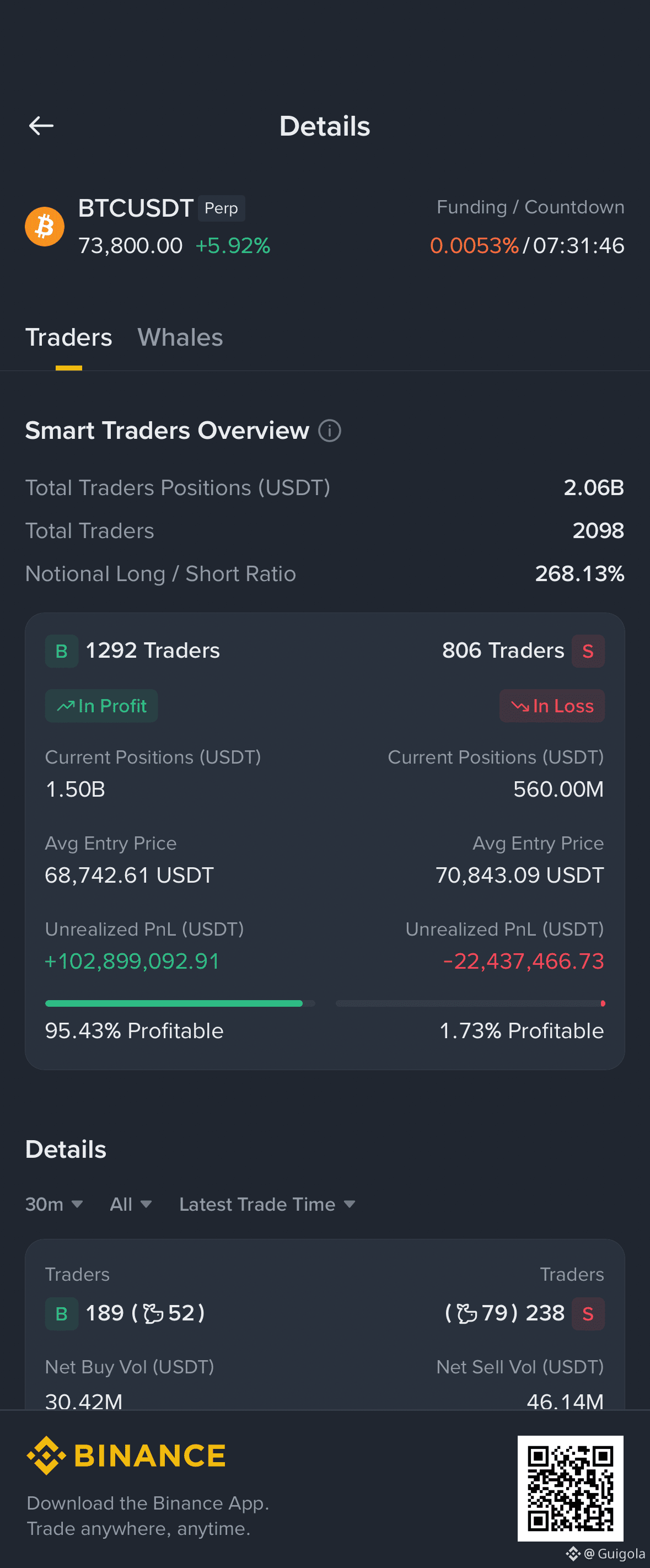
Task: Switch to the Whales tab
Action: tap(180, 337)
